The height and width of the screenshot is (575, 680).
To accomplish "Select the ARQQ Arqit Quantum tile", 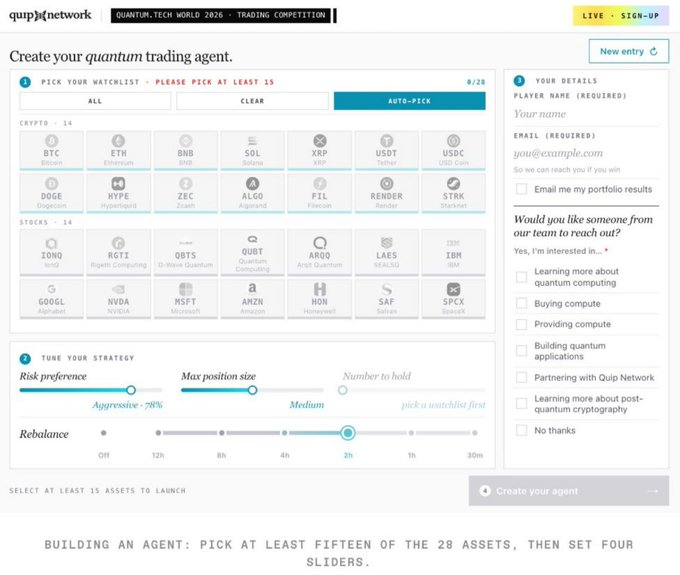I will [x=320, y=253].
